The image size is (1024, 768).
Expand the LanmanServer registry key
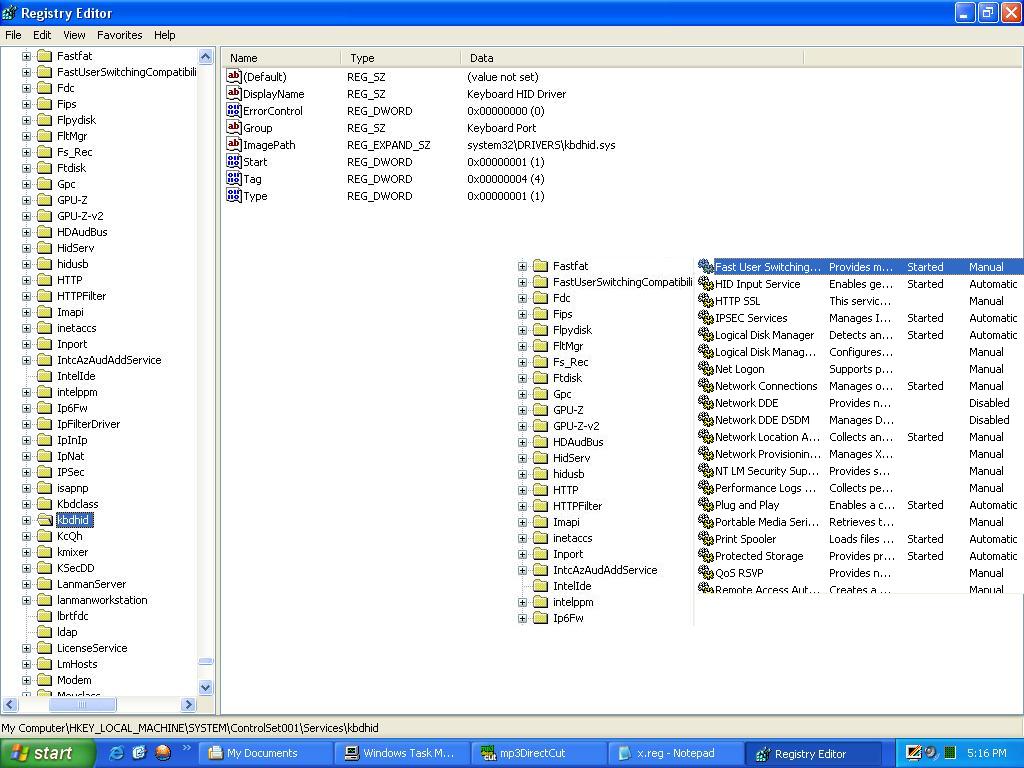[x=27, y=584]
